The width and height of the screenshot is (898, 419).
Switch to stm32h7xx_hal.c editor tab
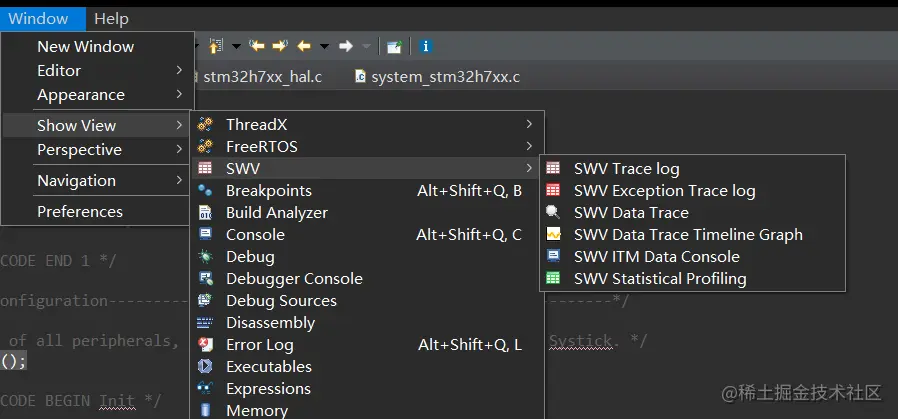click(x=262, y=77)
